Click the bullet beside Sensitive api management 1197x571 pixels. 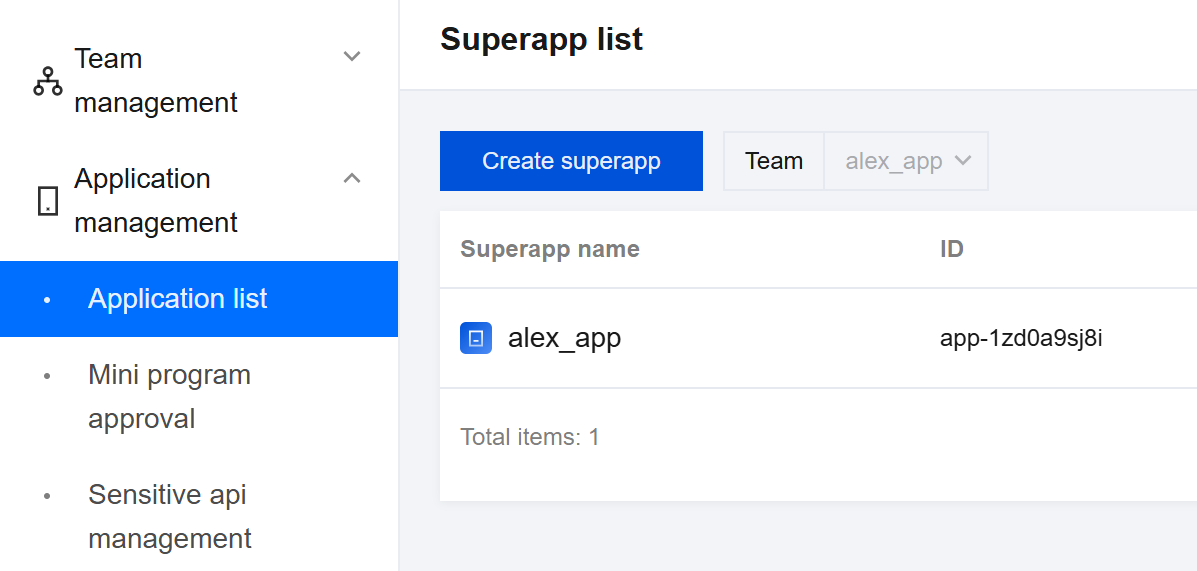tap(46, 496)
